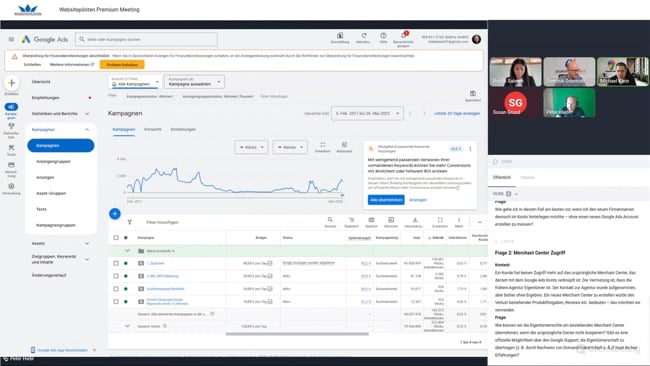Click the table Spalten columns icon
Screen dimensions: 650x366
click(371, 220)
